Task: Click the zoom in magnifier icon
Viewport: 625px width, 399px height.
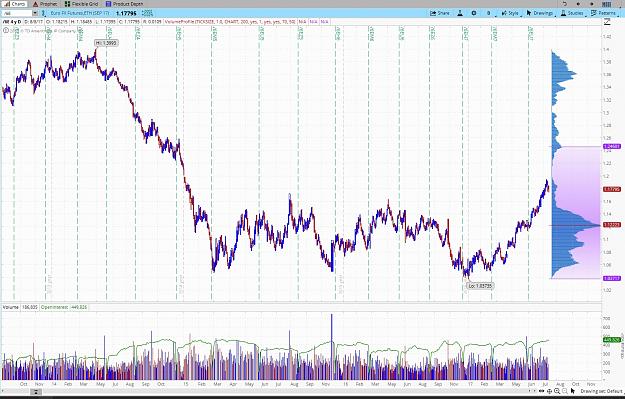Action: pyautogui.click(x=557, y=392)
